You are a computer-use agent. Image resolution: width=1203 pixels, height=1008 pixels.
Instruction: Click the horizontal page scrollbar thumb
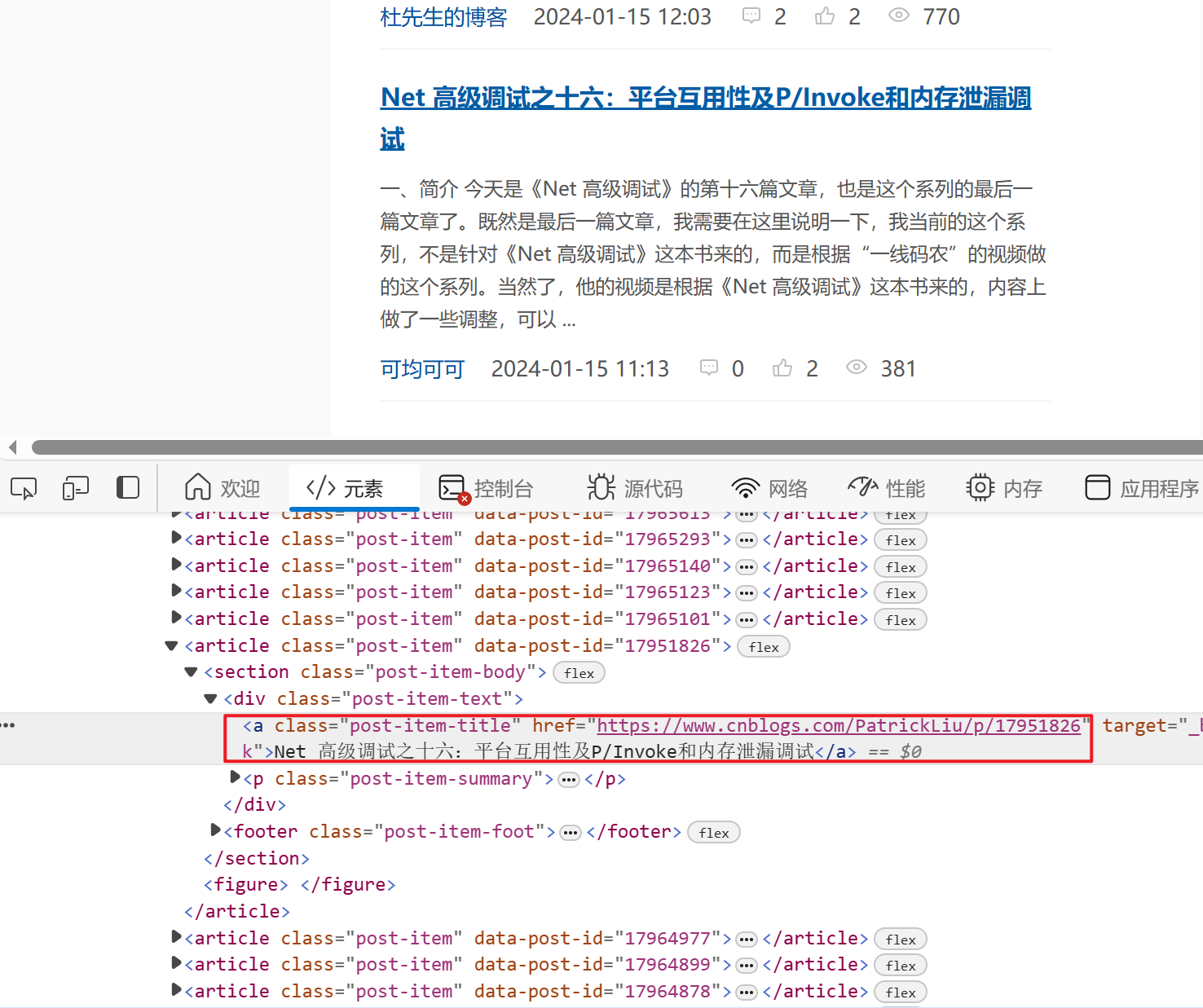pyautogui.click(x=617, y=447)
